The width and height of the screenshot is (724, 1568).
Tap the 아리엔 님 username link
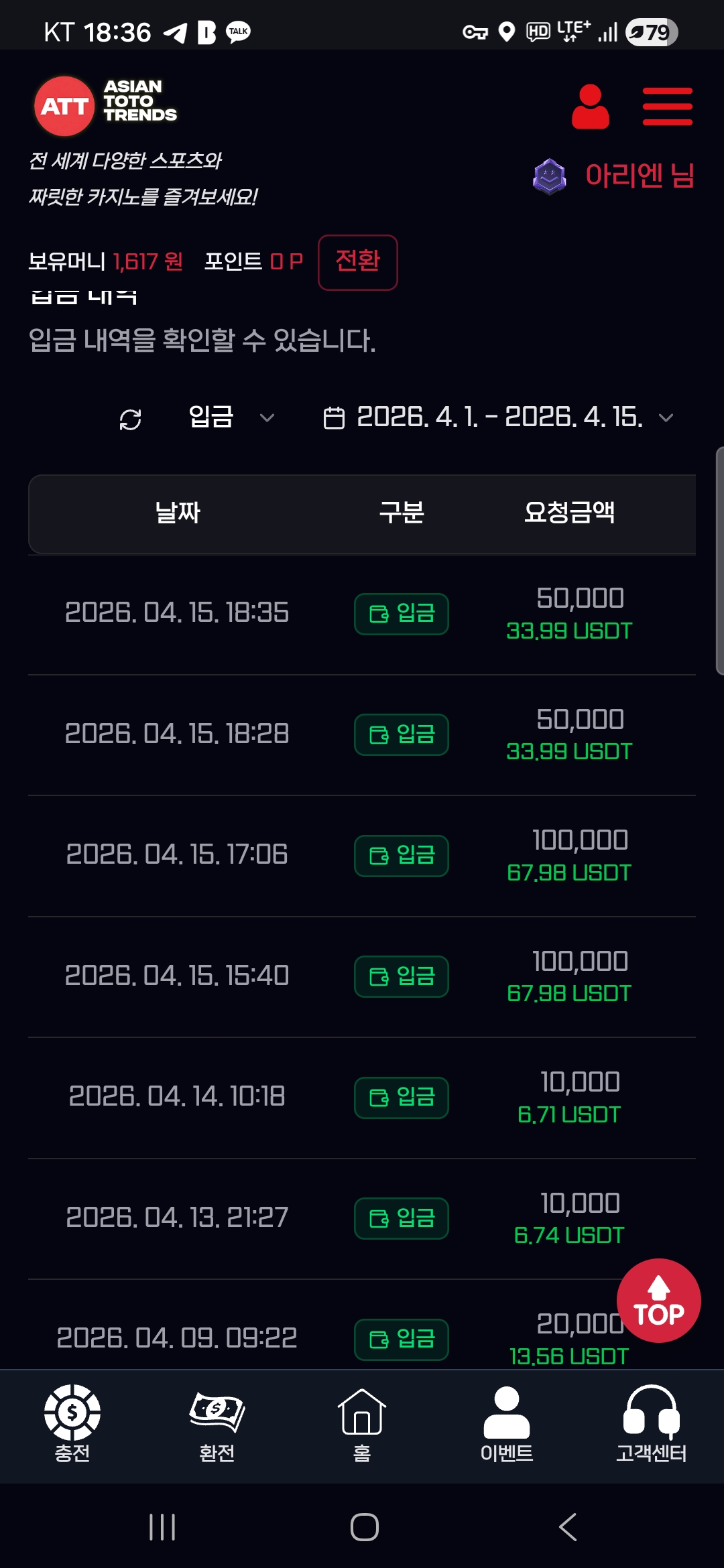click(640, 176)
